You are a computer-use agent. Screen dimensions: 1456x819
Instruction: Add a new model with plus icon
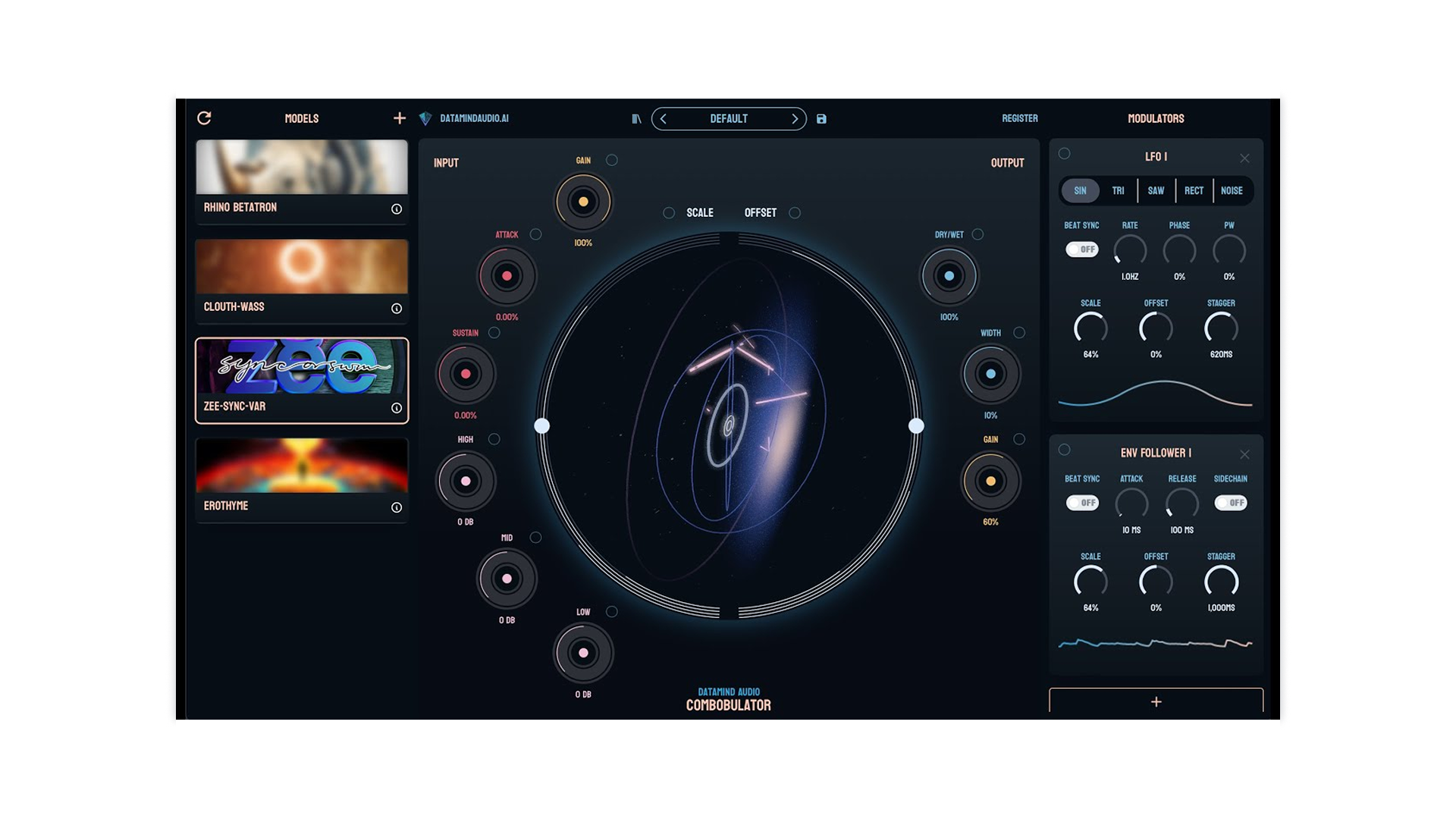tap(400, 118)
